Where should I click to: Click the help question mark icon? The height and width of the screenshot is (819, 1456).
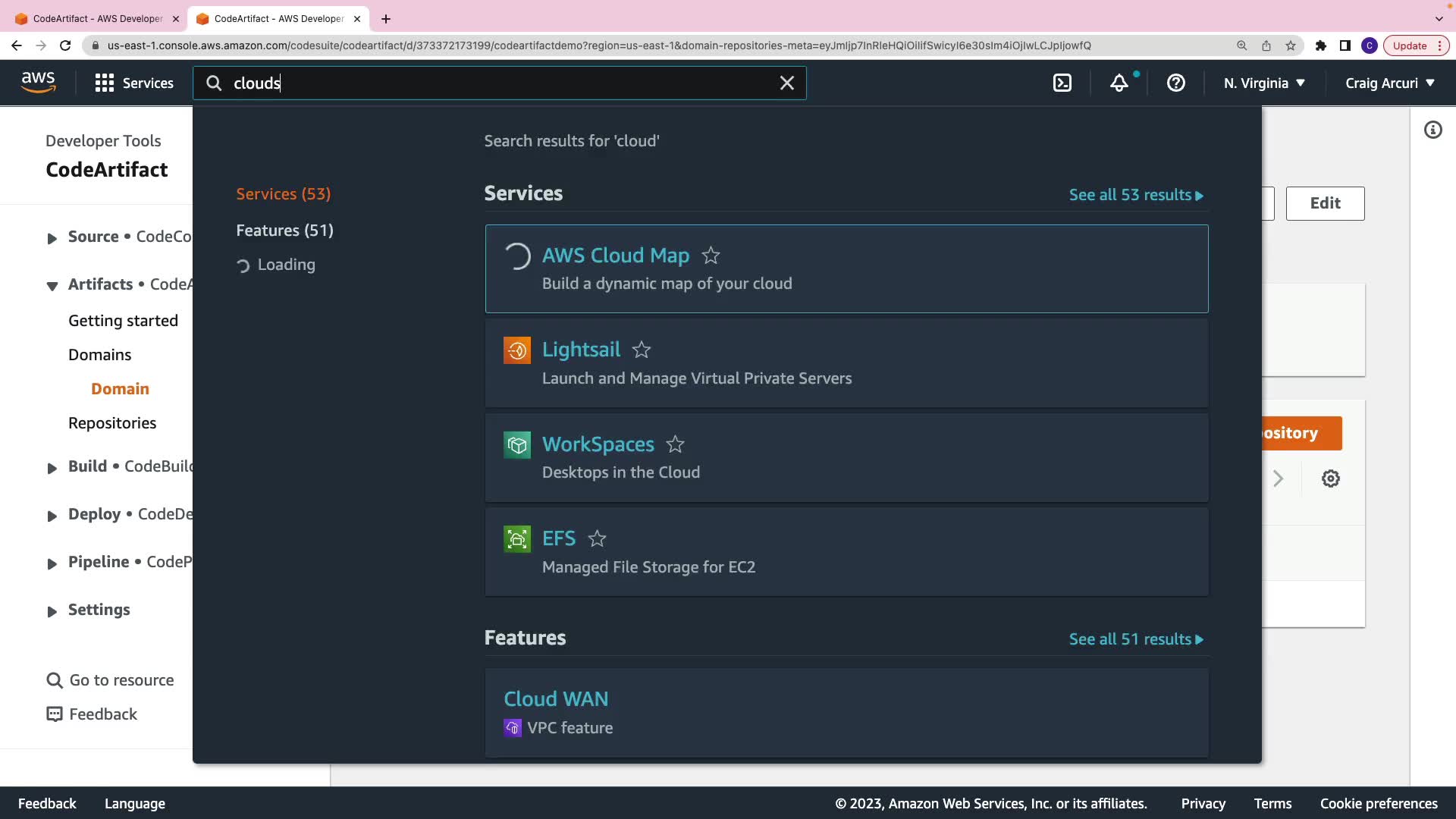click(1175, 83)
